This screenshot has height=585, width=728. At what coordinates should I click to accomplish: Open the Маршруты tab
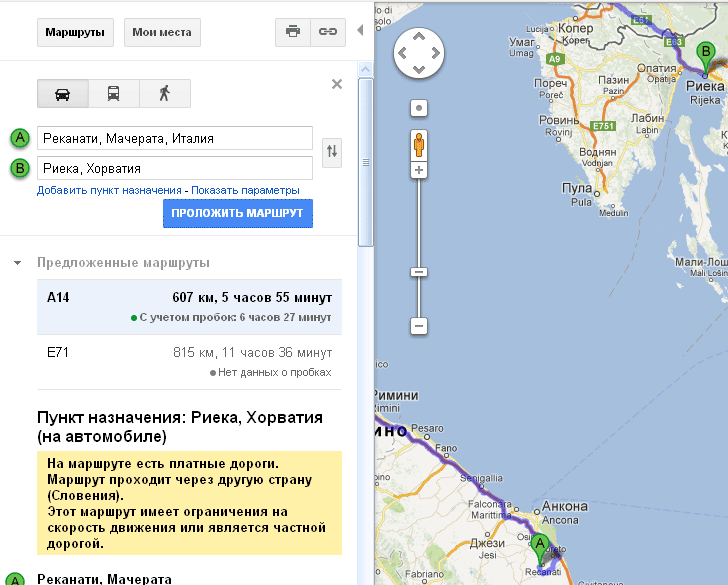75,32
